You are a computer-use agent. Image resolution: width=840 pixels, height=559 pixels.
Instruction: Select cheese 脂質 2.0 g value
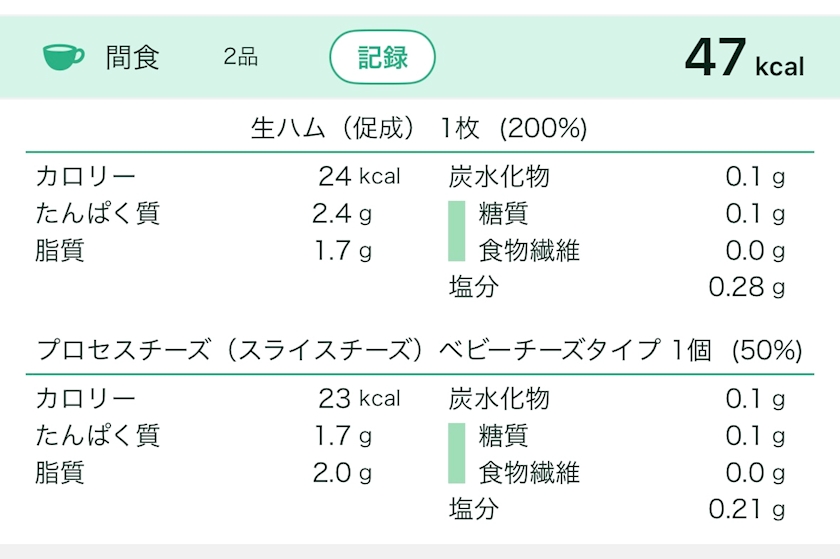(341, 472)
